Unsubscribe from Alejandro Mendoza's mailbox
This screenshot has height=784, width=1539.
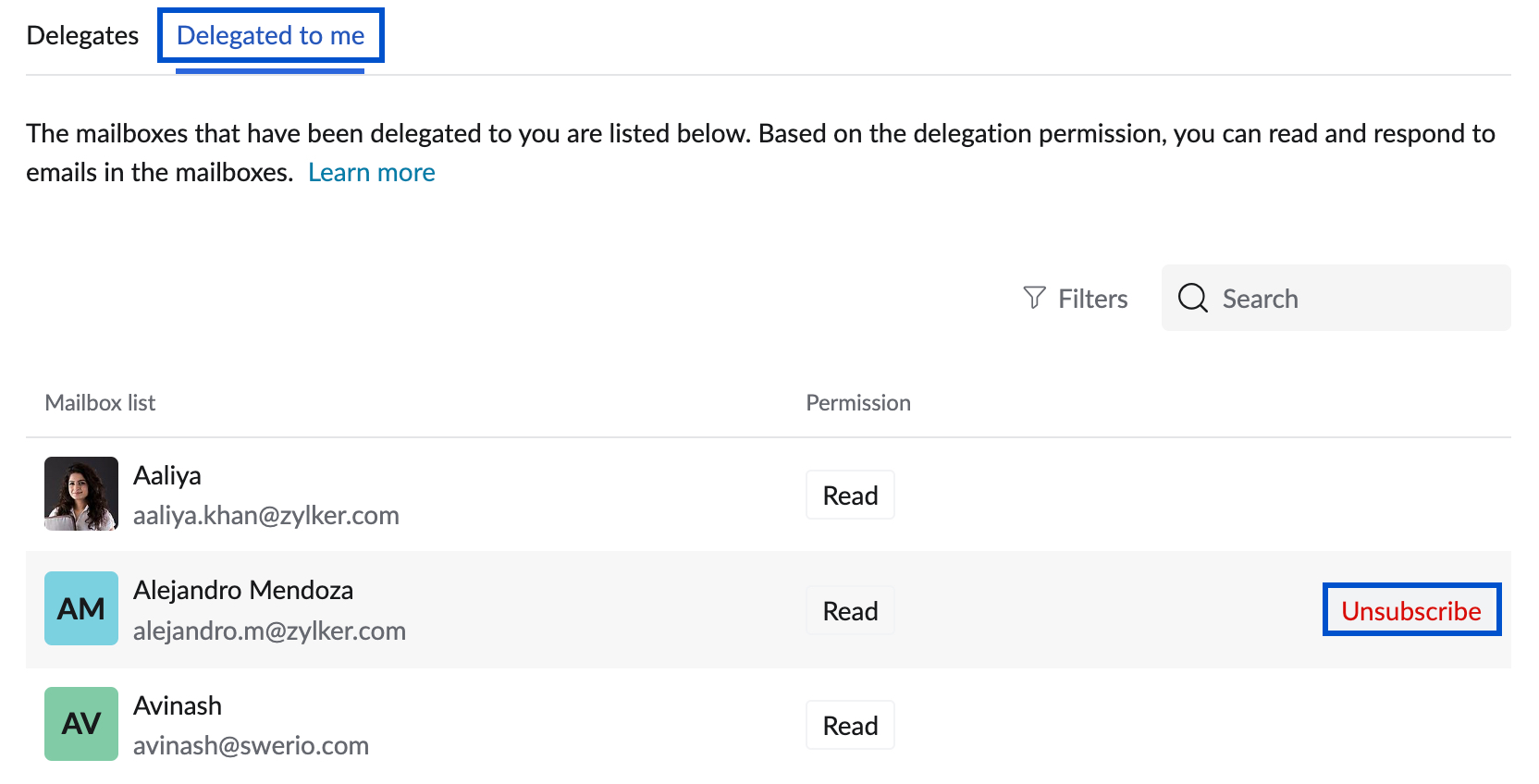point(1410,610)
